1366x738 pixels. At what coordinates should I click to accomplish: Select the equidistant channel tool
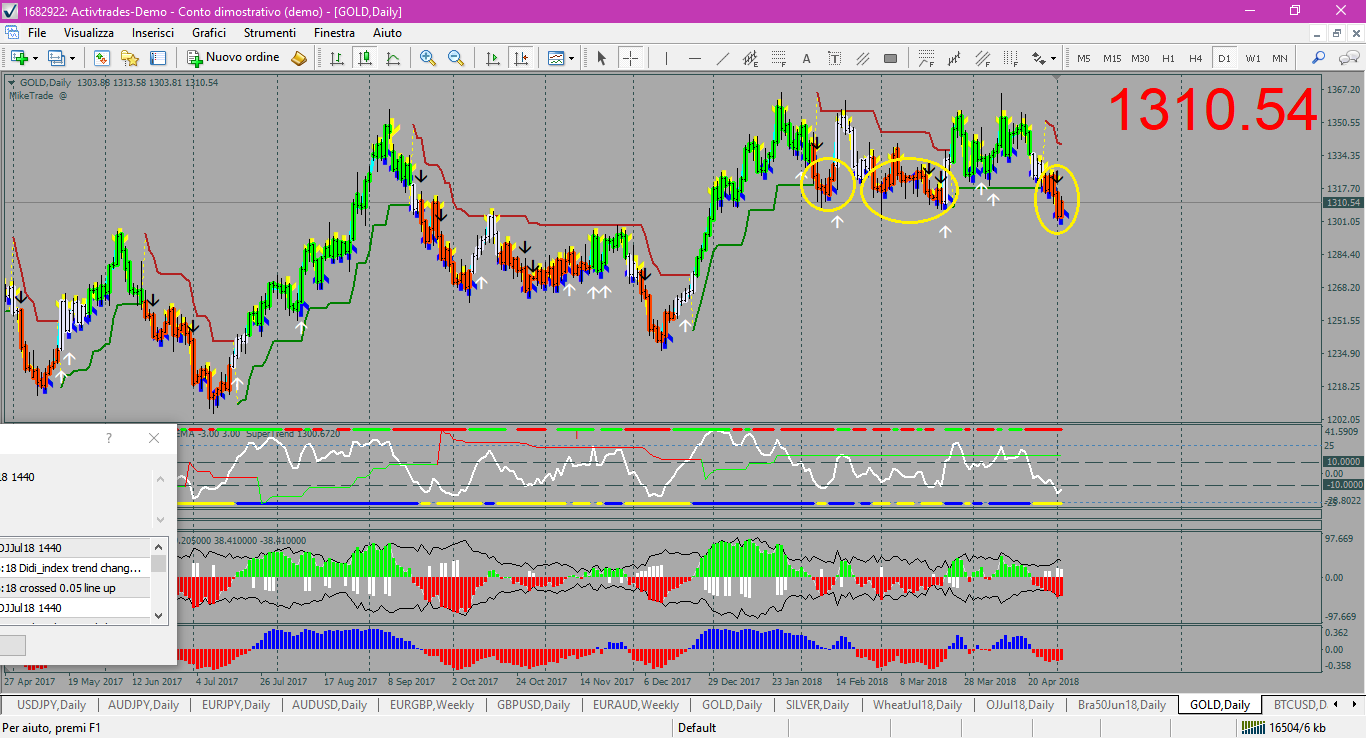click(x=750, y=58)
